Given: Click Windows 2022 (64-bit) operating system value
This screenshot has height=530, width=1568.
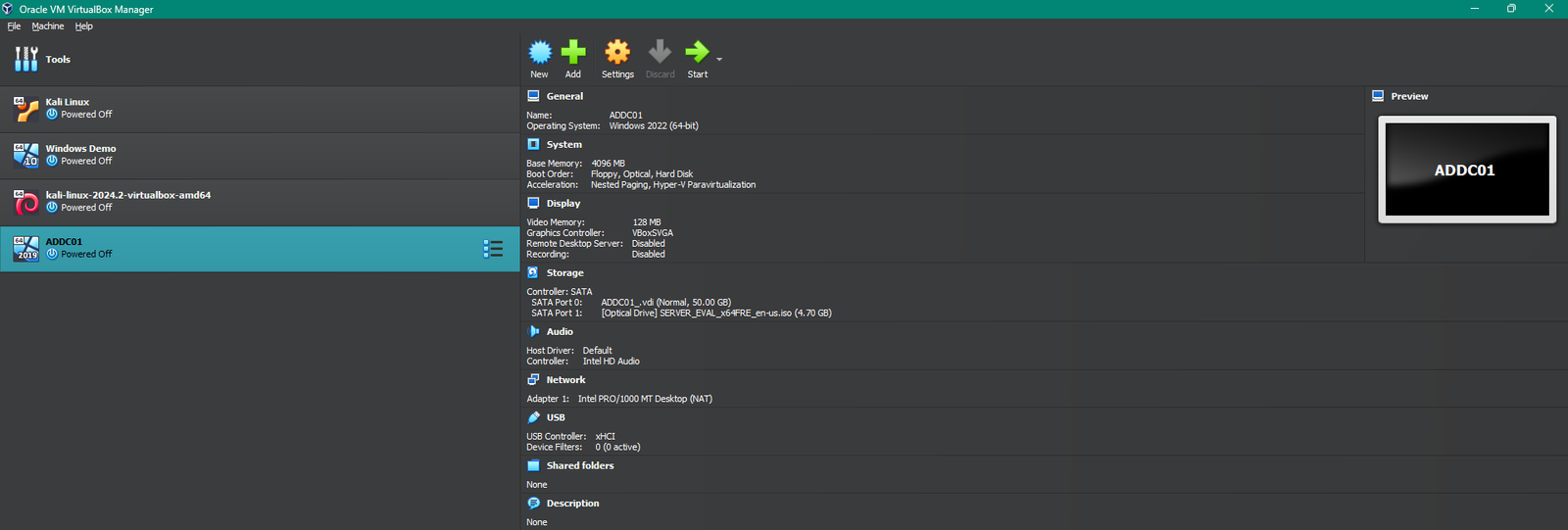Looking at the screenshot, I should [x=654, y=125].
